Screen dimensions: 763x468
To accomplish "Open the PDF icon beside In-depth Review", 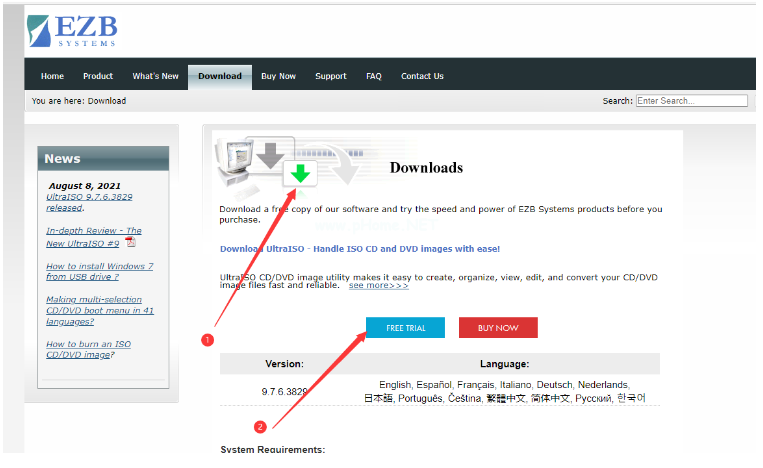I will tap(130, 241).
